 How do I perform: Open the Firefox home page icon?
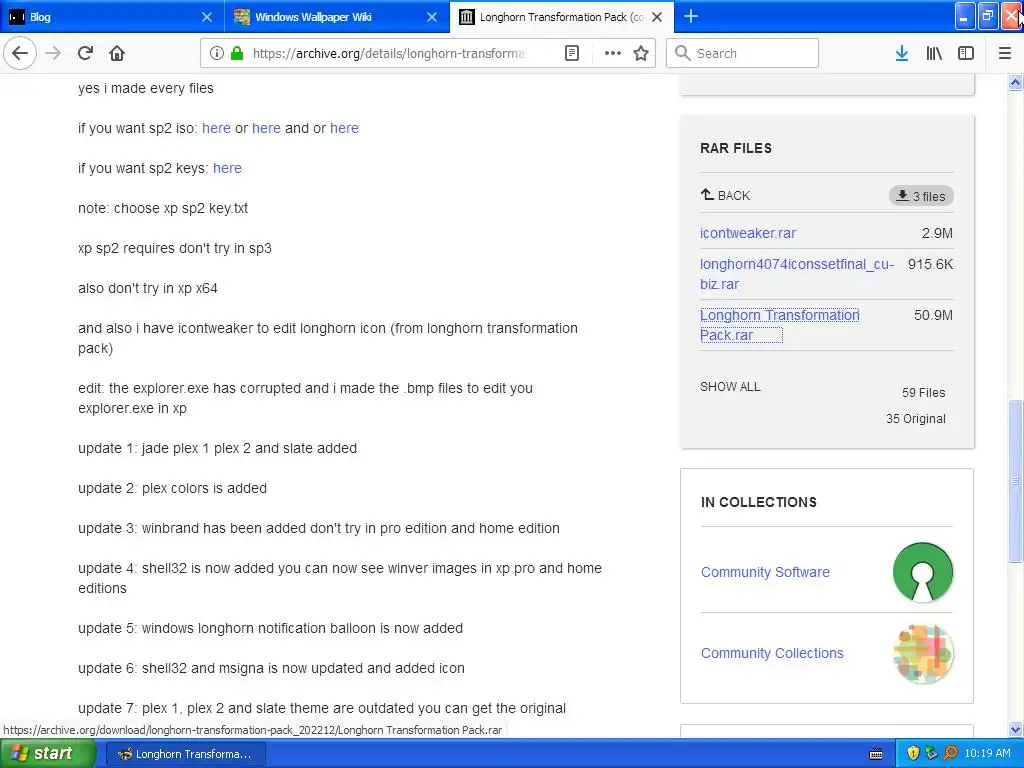[117, 53]
